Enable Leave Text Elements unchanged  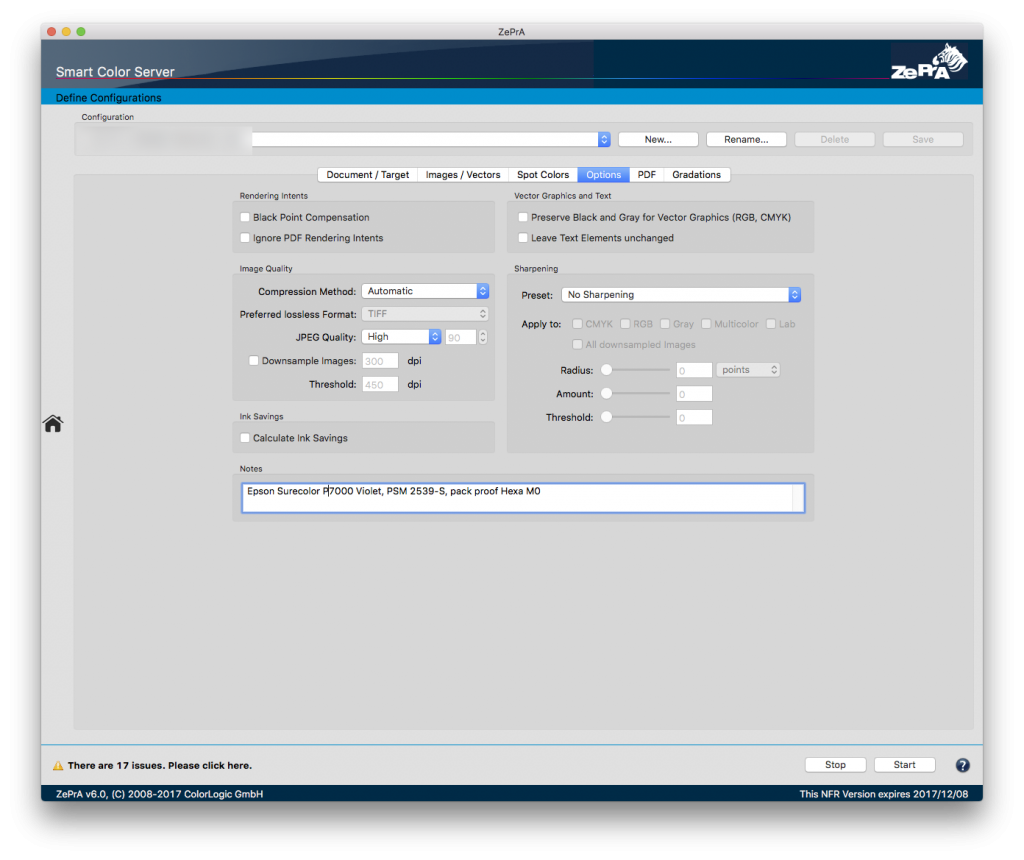[523, 238]
